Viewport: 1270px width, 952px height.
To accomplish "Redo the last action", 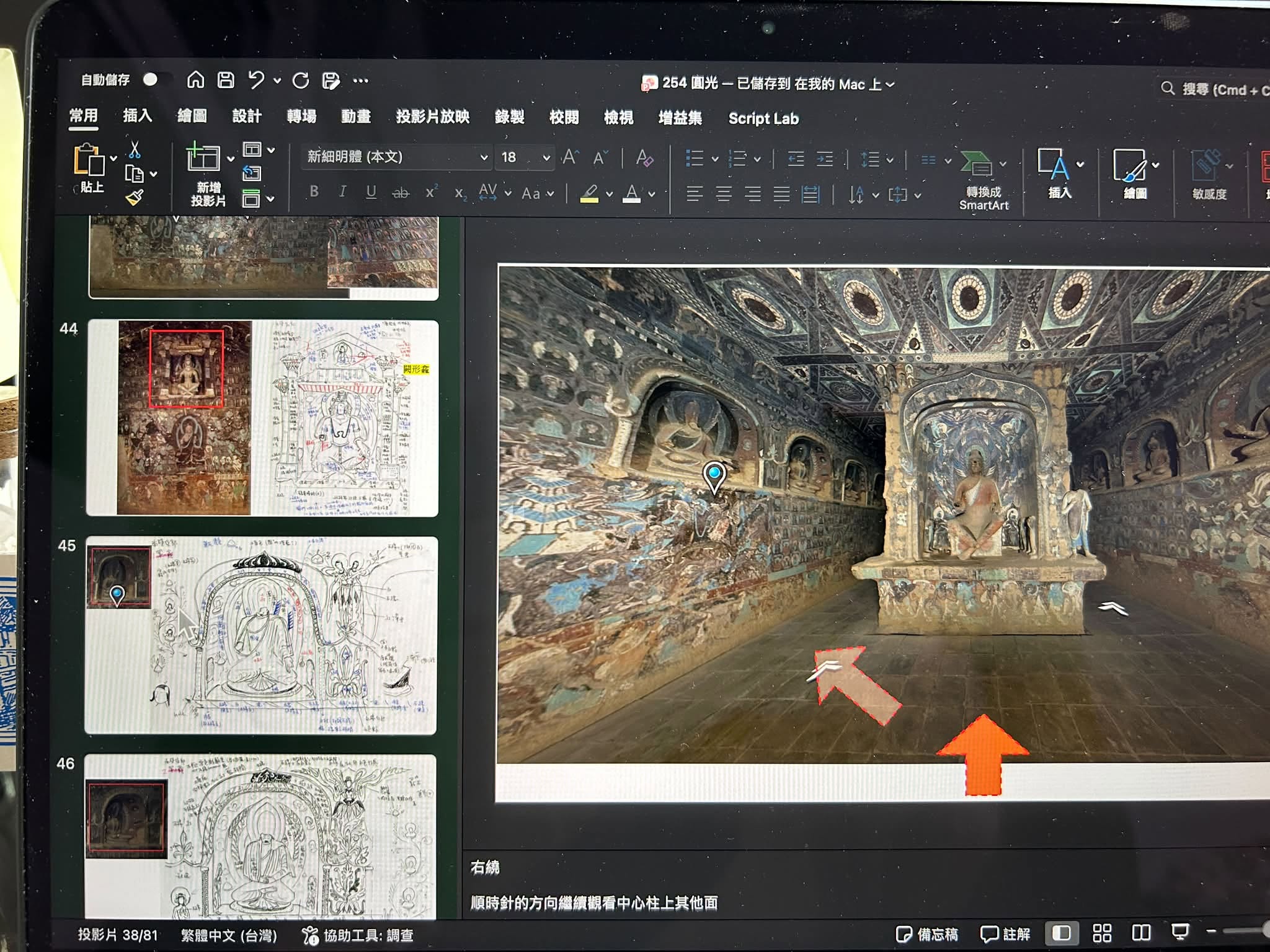I will tap(301, 80).
